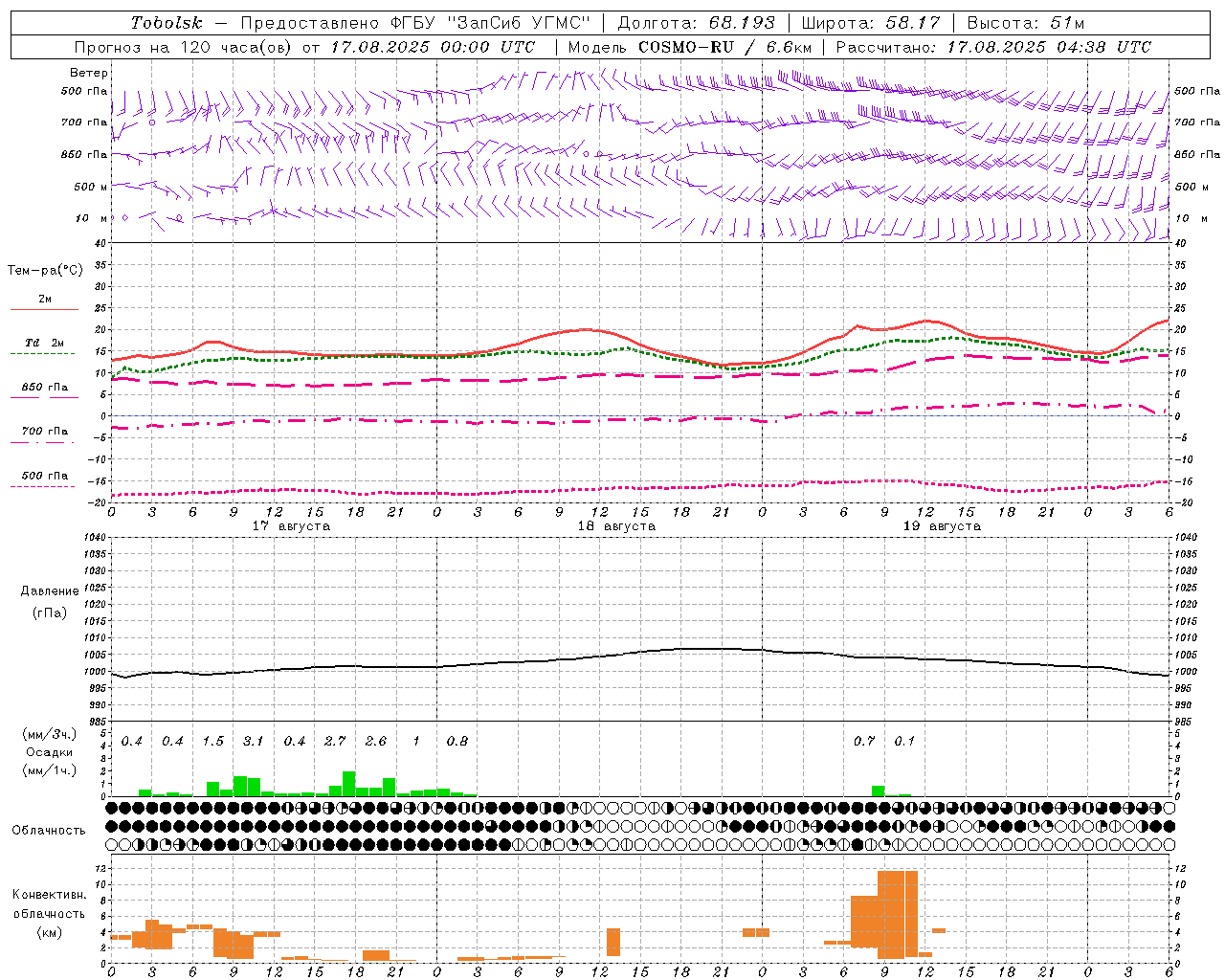Click the 0.8 precipitation total value

[x=457, y=742]
